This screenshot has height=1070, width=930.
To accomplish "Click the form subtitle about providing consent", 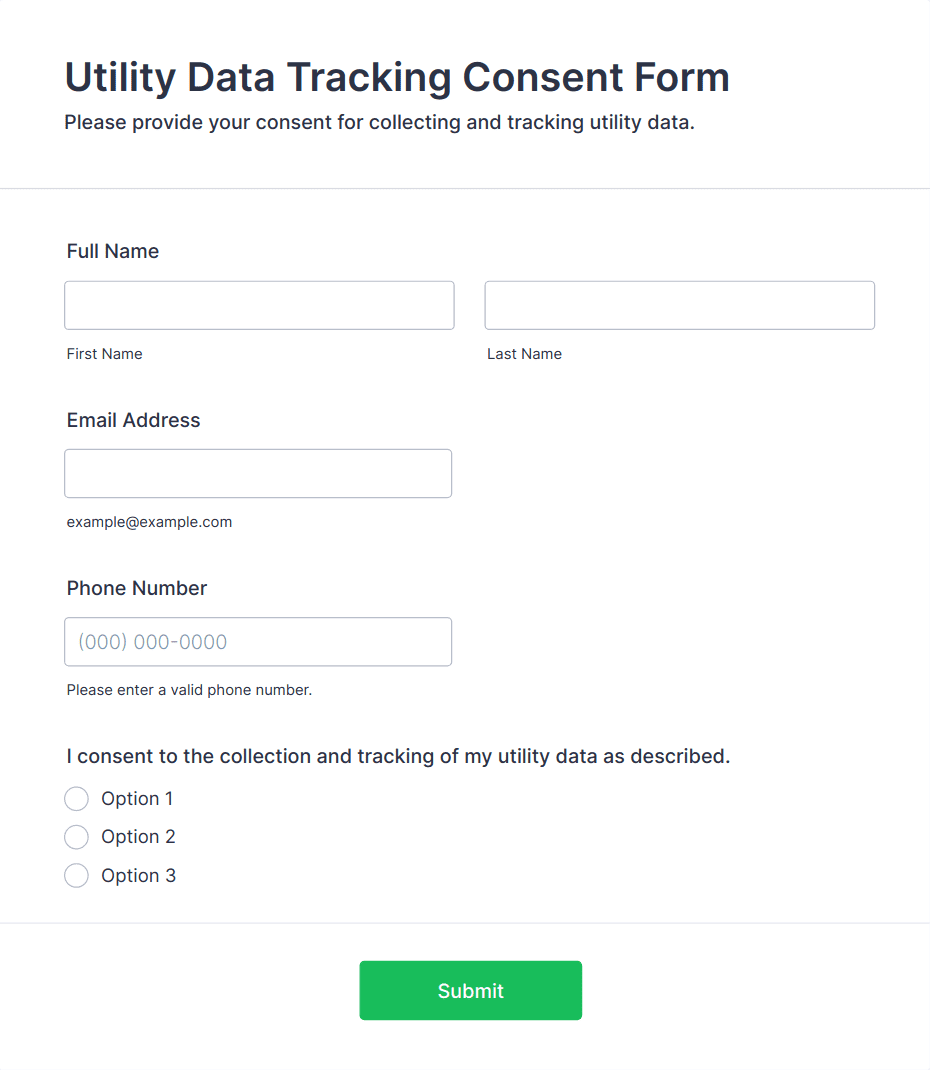I will 379,123.
